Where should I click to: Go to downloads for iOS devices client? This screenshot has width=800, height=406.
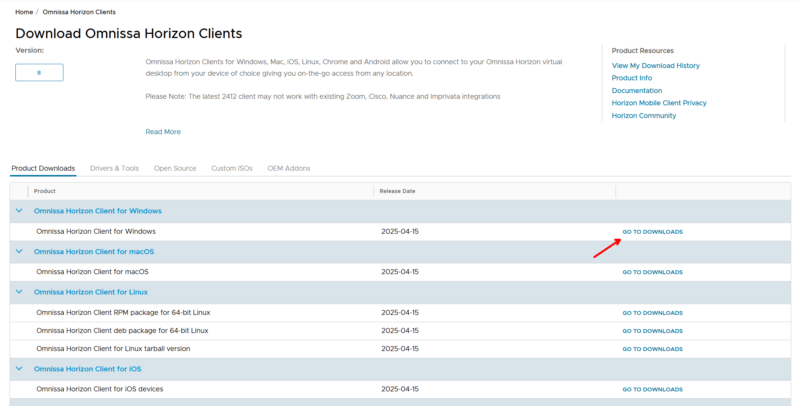(x=653, y=389)
